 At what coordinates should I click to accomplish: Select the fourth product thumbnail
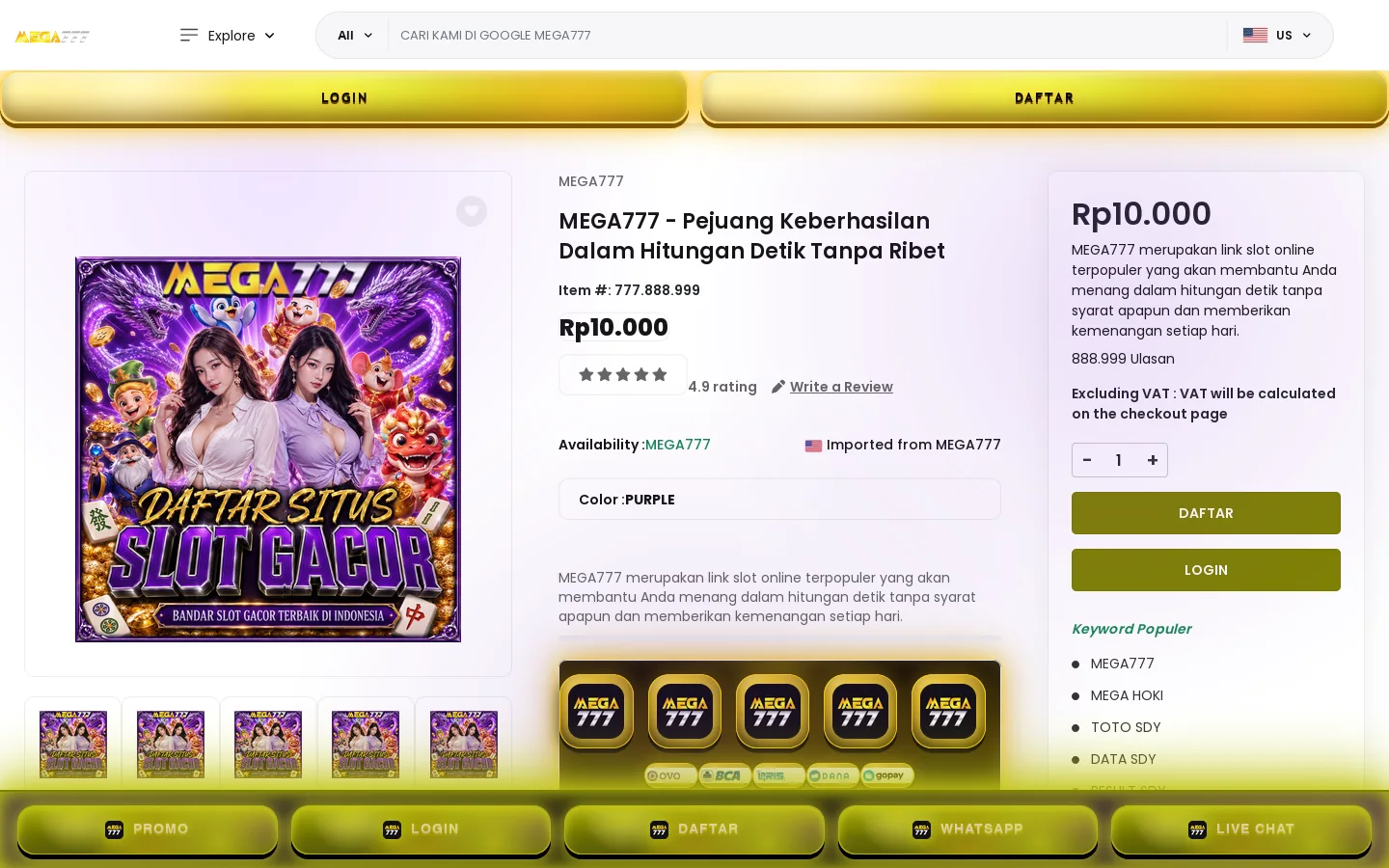(x=366, y=745)
